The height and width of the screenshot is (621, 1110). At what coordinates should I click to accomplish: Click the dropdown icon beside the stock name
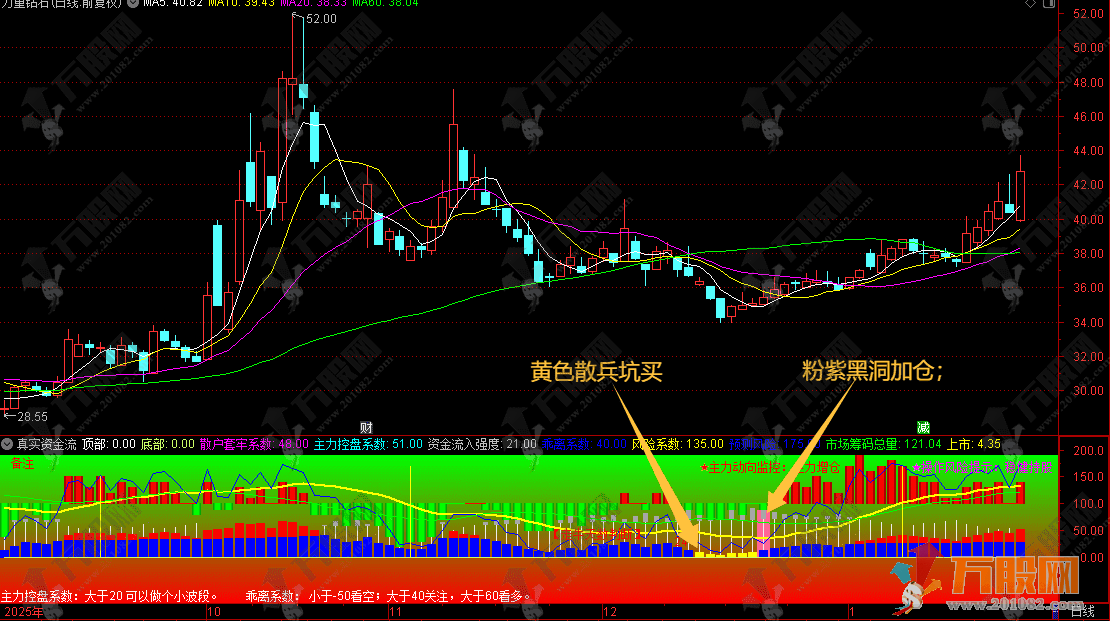click(135, 4)
